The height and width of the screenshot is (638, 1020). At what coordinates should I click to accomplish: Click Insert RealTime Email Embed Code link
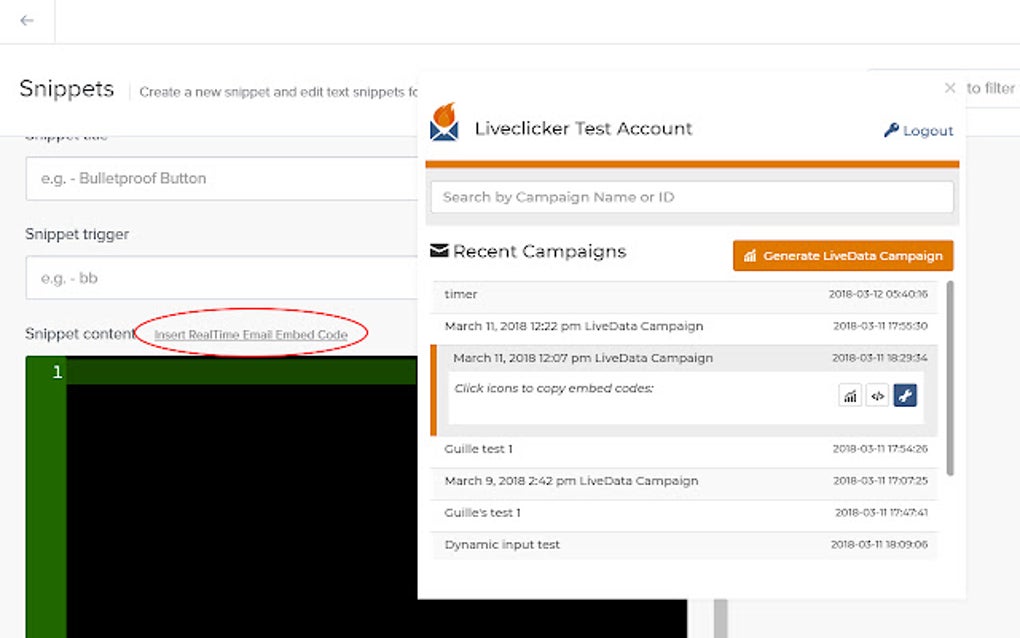[253, 333]
